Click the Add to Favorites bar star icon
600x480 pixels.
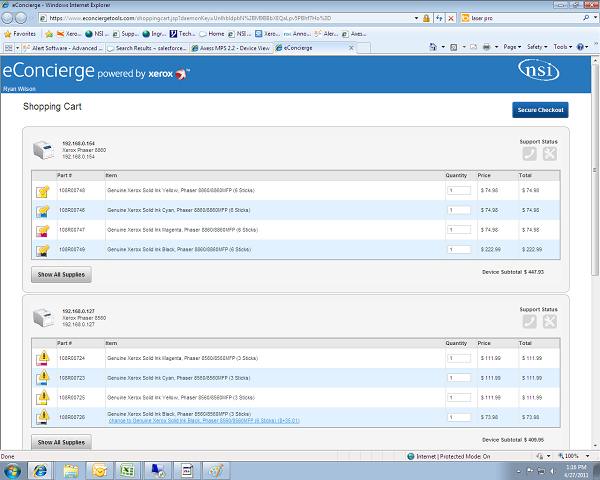[x=49, y=34]
